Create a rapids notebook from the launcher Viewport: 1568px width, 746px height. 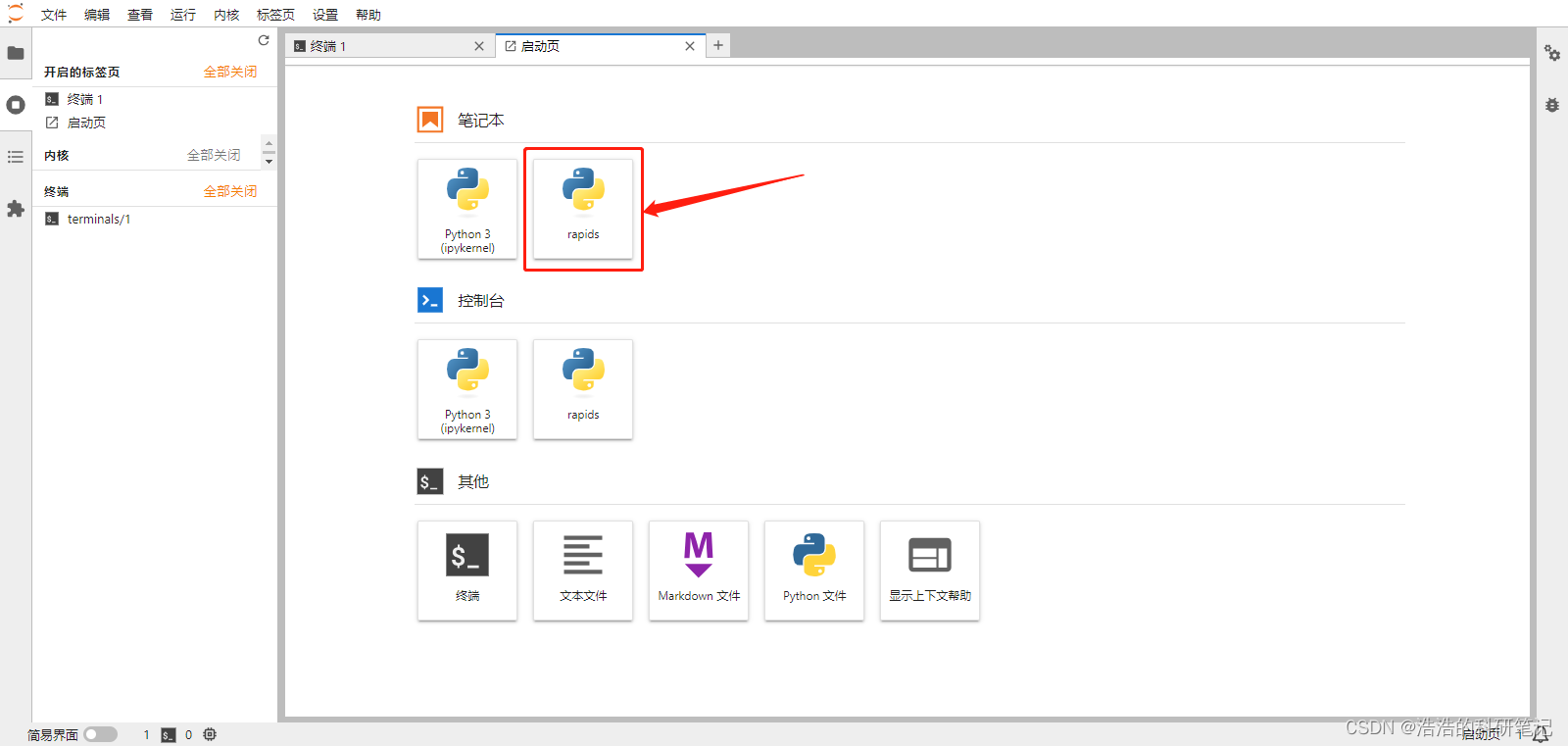tap(583, 209)
